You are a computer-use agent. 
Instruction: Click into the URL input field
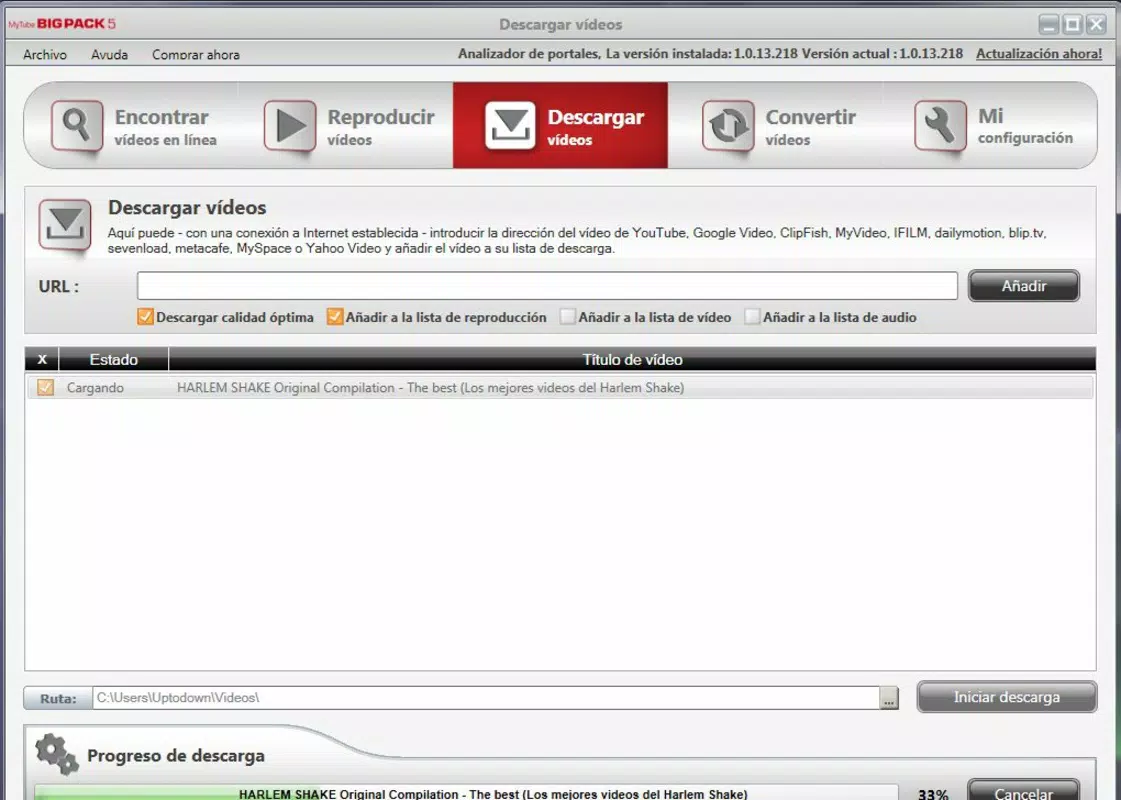pos(547,286)
